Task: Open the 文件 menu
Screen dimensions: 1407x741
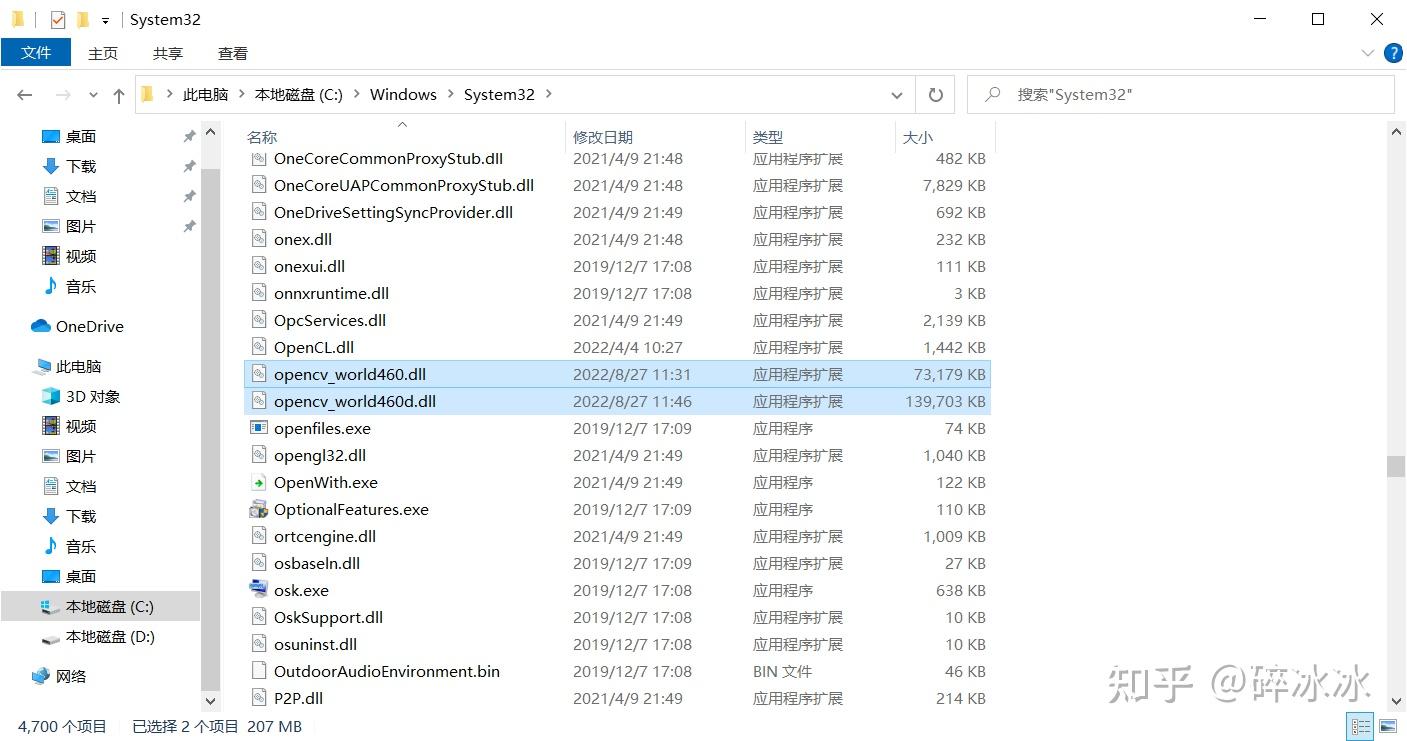Action: [x=36, y=53]
